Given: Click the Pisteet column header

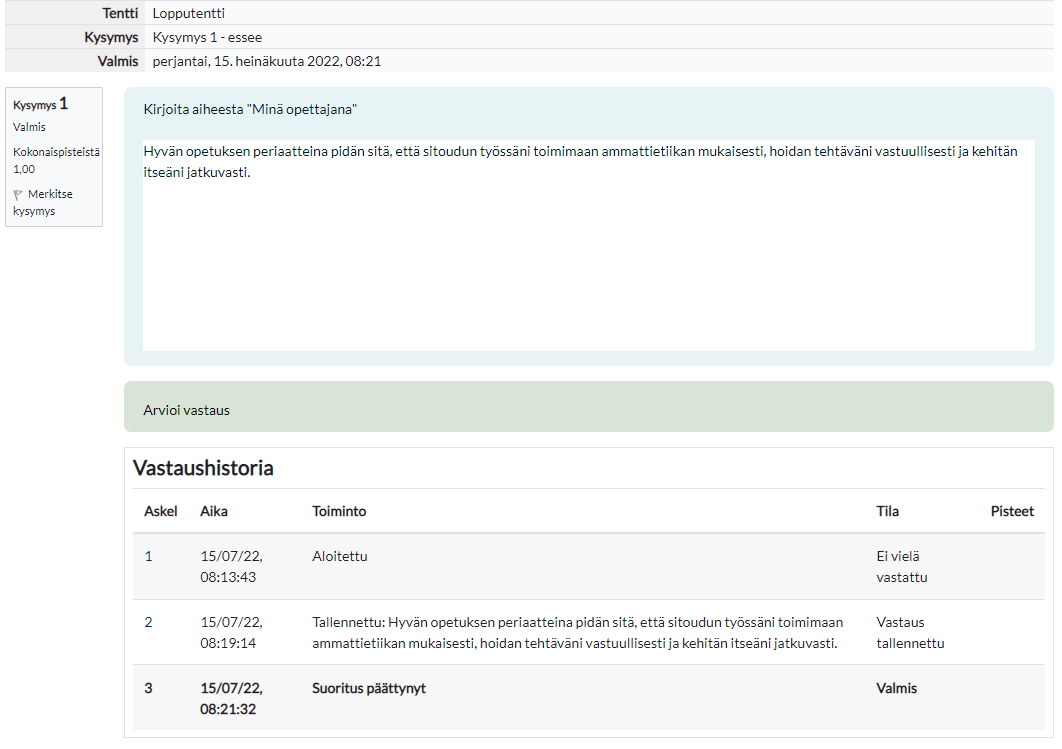Looking at the screenshot, I should coord(1012,511).
